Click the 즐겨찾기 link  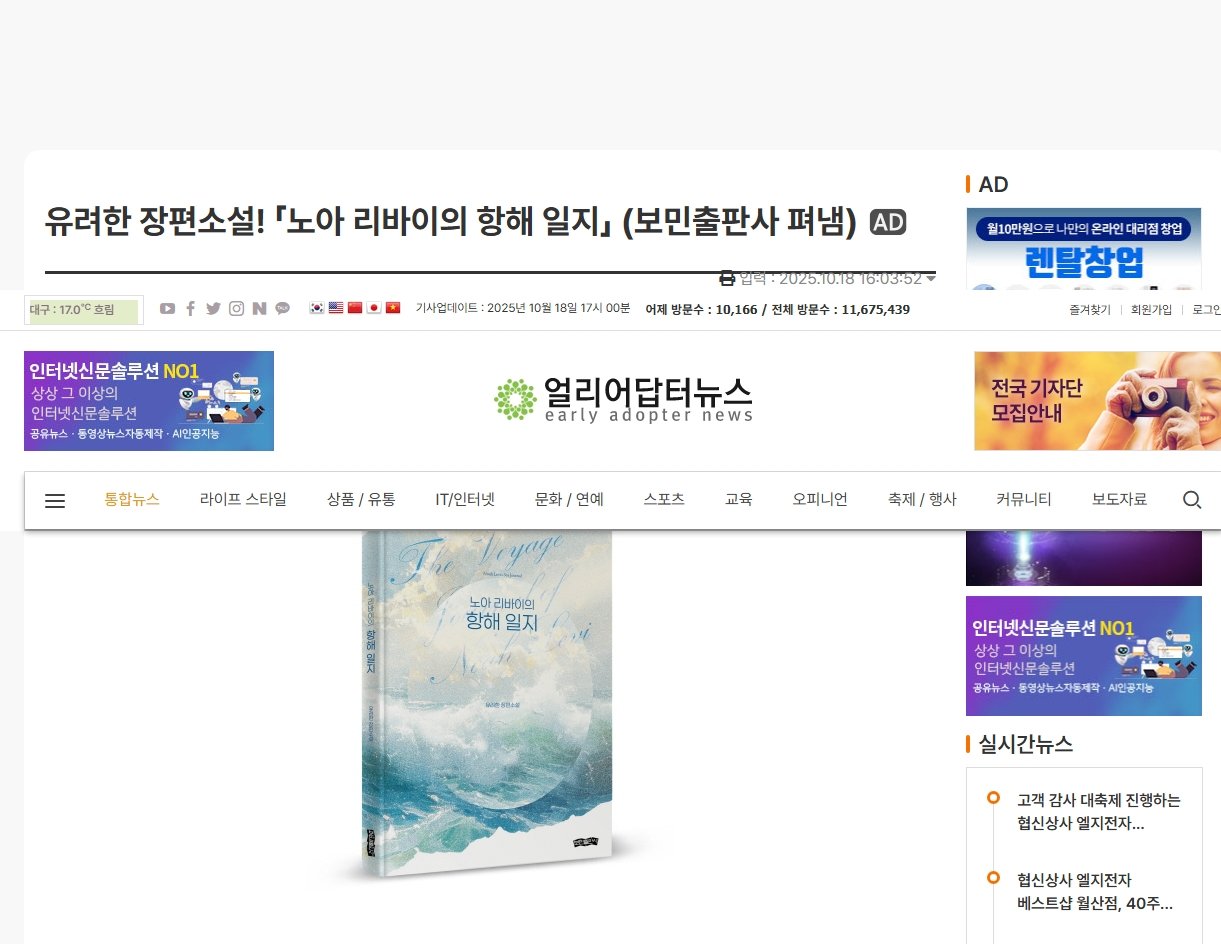1090,310
